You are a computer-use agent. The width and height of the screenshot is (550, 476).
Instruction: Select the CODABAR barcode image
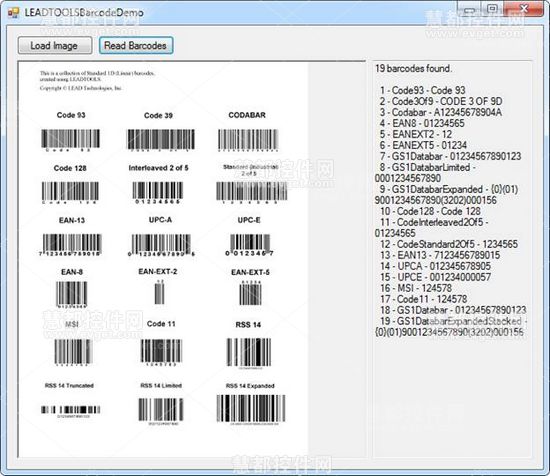248,140
